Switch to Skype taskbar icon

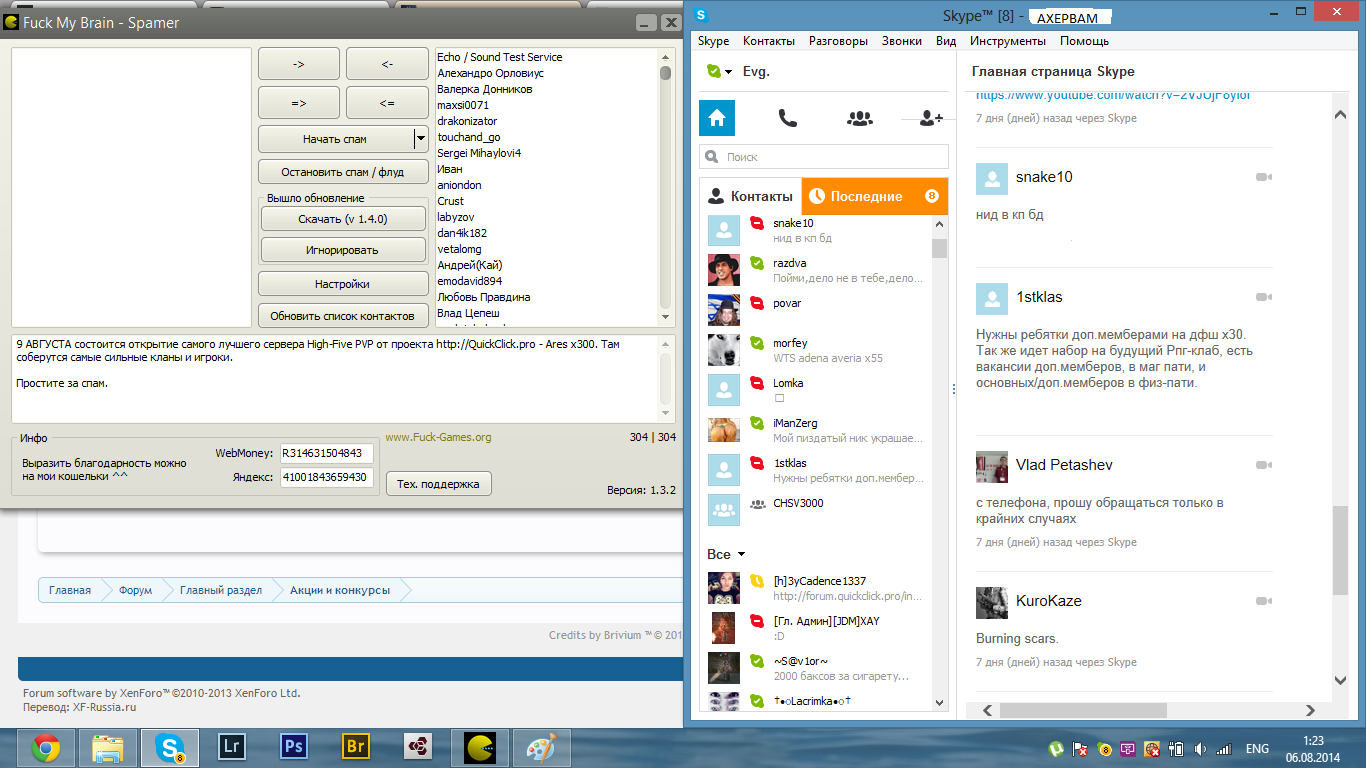171,747
